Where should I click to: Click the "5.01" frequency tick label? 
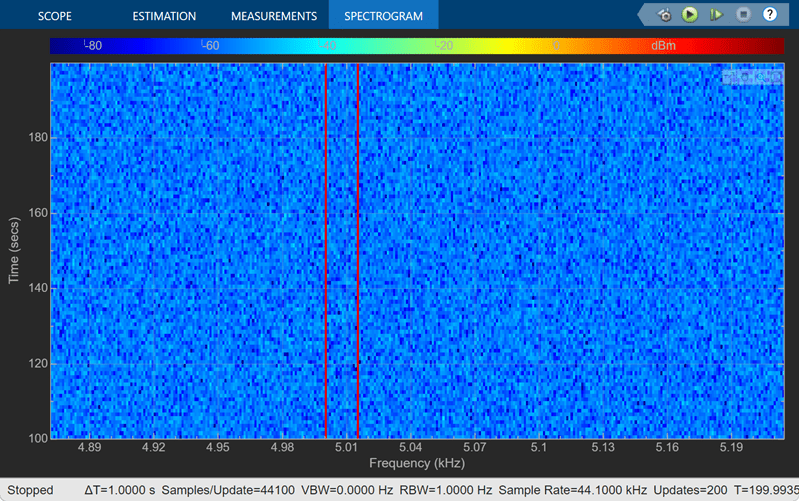(x=346, y=447)
